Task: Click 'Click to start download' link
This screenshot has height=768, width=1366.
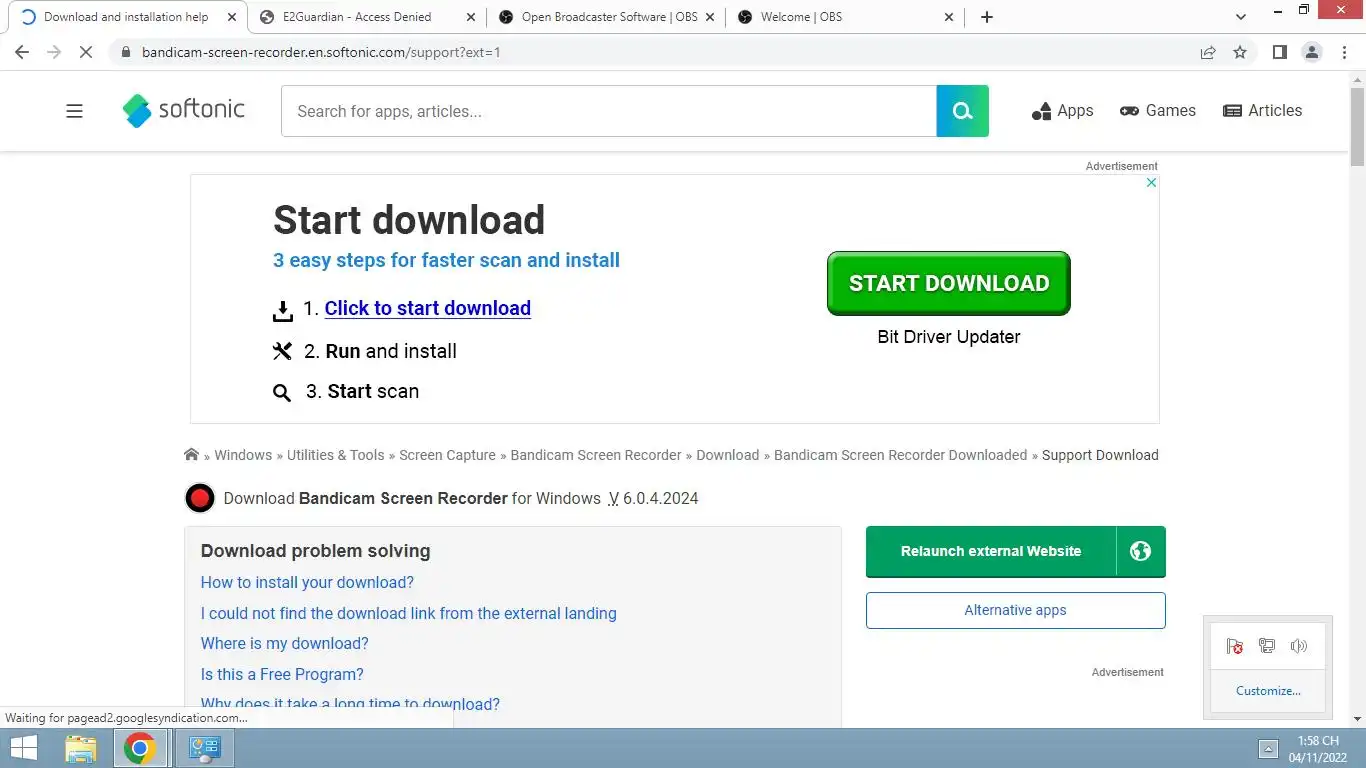Action: (427, 308)
